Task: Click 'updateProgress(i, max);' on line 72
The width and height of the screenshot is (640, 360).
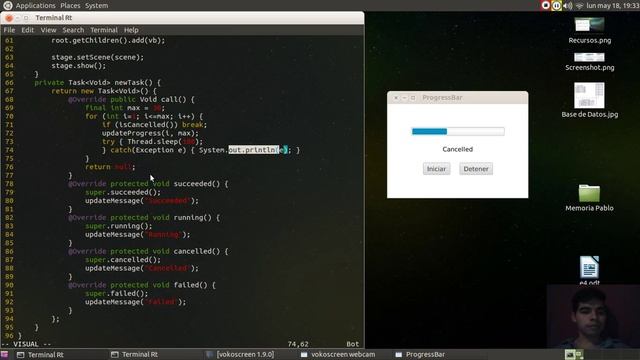Action: pyautogui.click(x=150, y=133)
